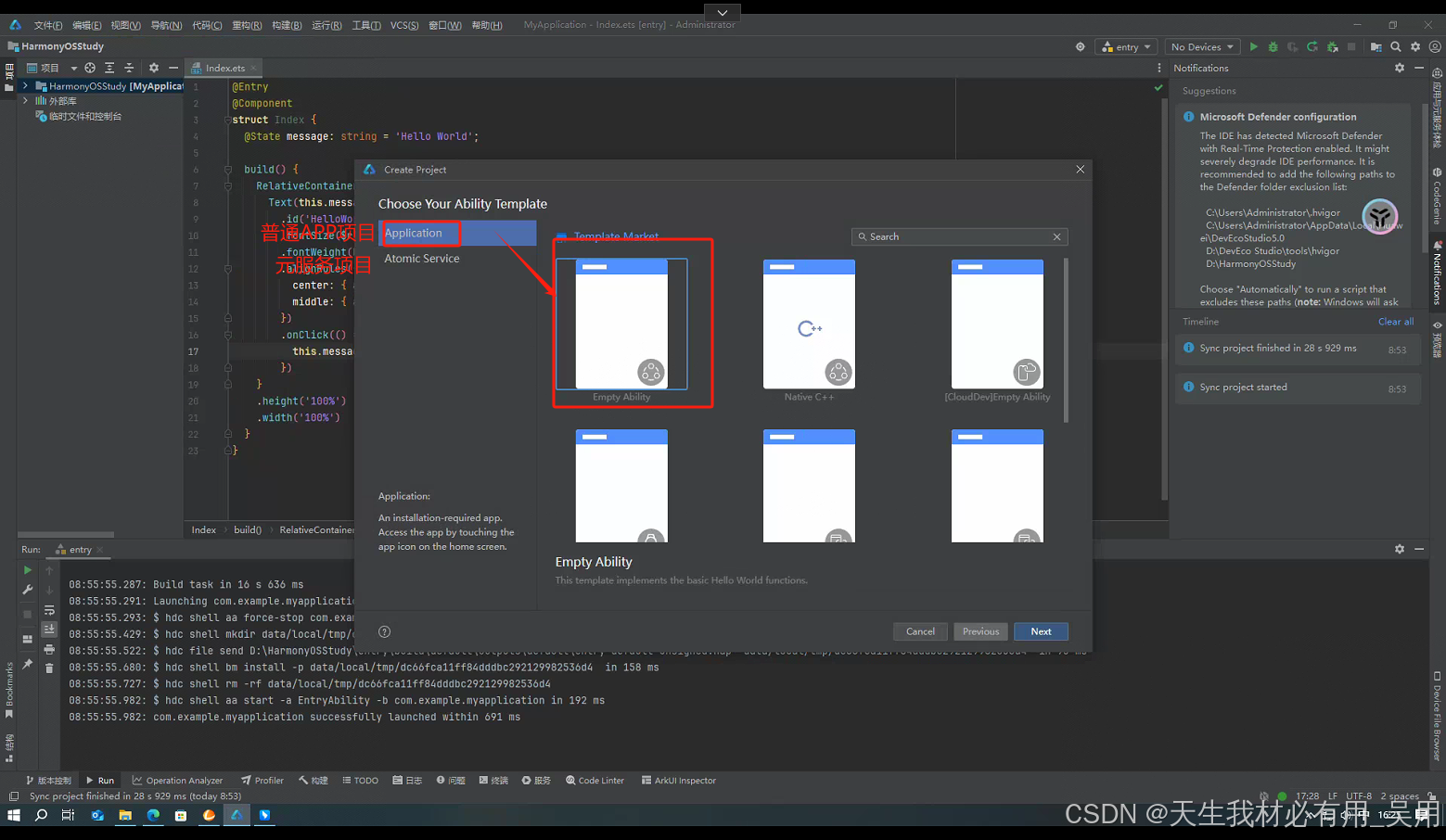1446x840 pixels.
Task: Click the Next button
Action: pos(1041,631)
